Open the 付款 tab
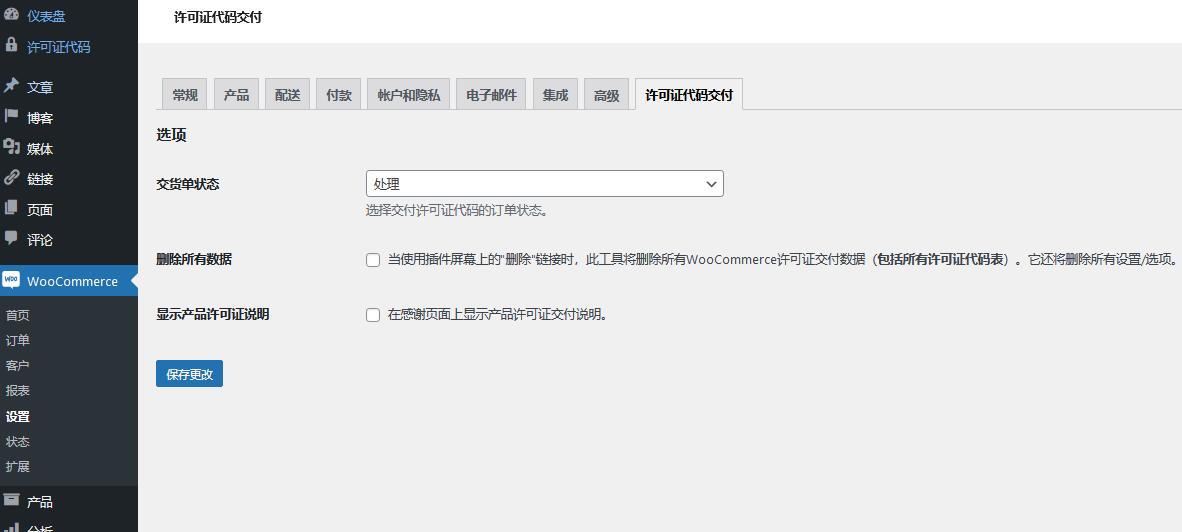The image size is (1182, 532). [x=338, y=95]
